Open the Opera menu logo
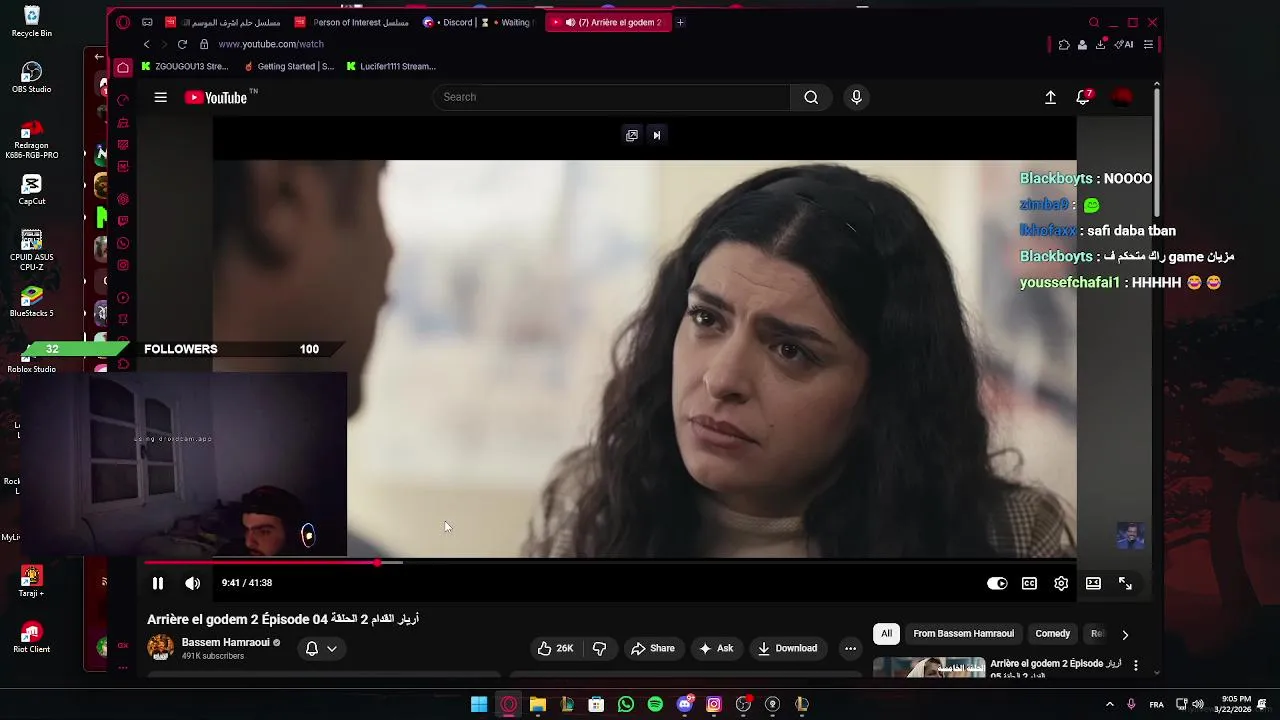This screenshot has width=1280, height=720. pos(123,22)
